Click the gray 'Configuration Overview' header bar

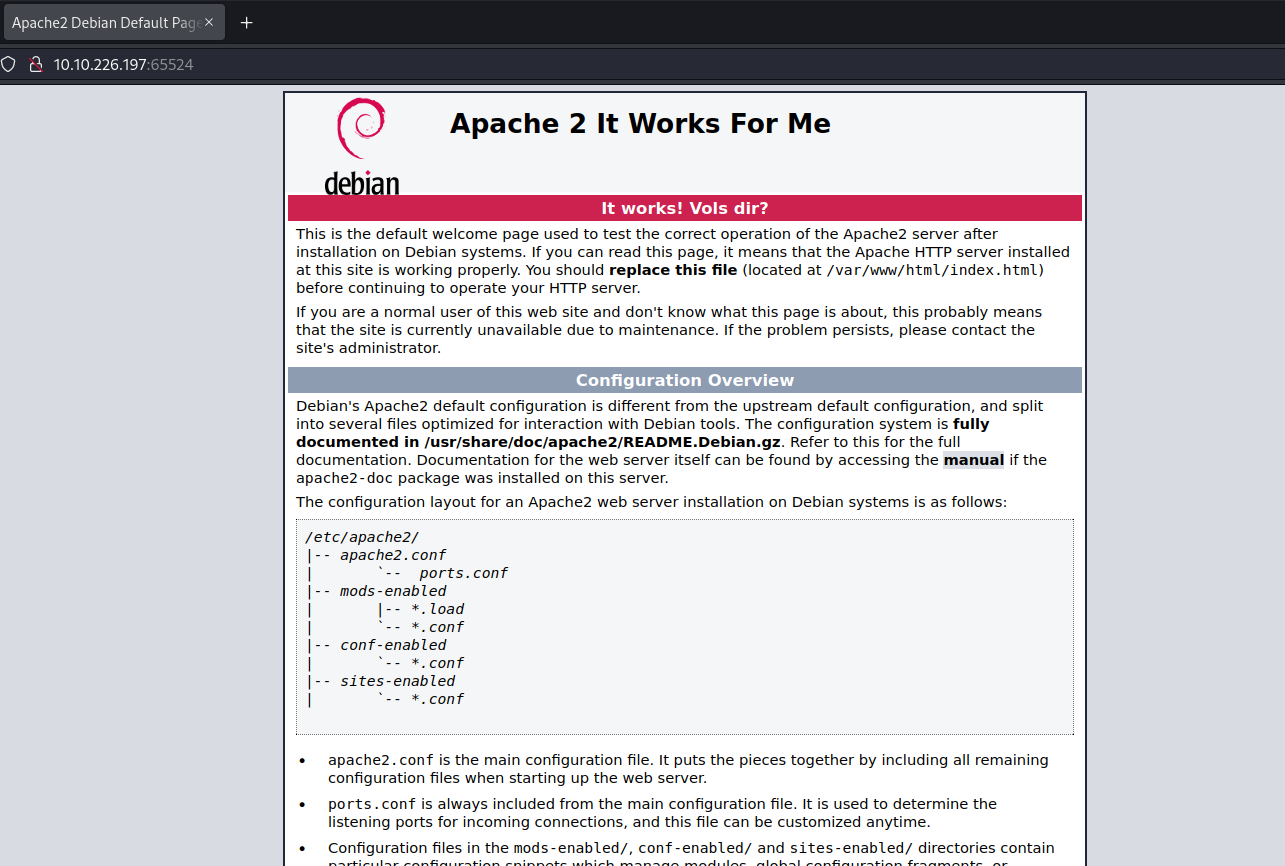(684, 379)
